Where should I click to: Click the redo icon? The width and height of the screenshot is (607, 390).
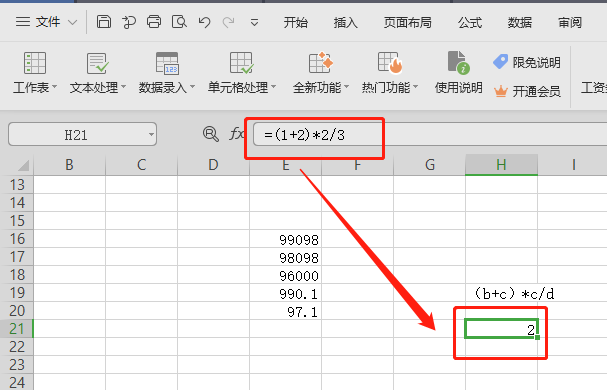click(228, 22)
